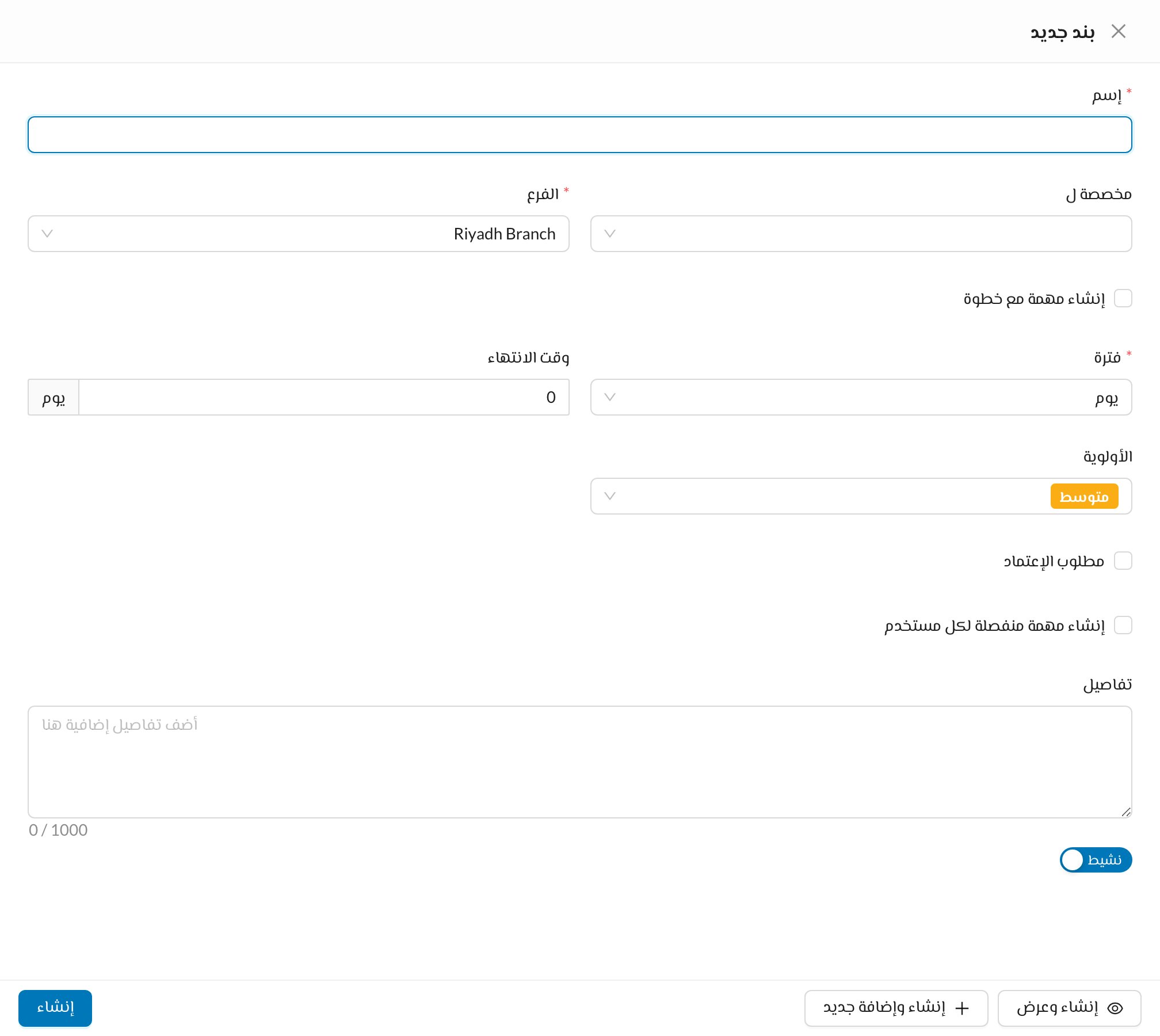Screen dimensions: 1160x1036
Task: Enable إنشاء مهمة مع خطوة checkbox
Action: [1123, 298]
